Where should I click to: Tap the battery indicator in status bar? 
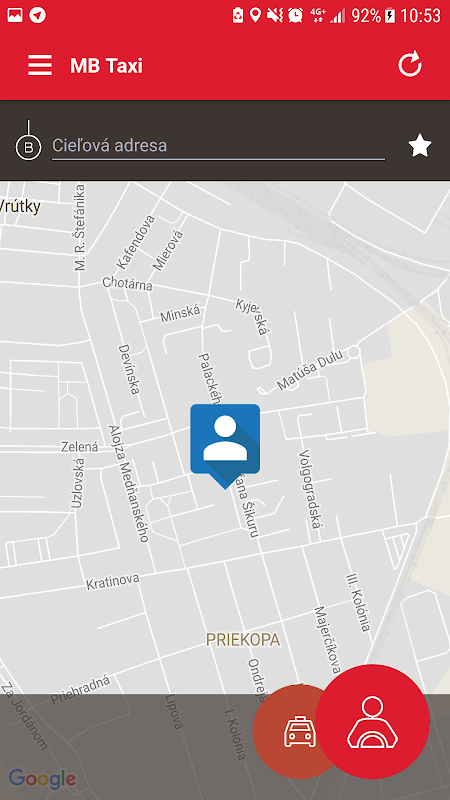click(x=390, y=16)
